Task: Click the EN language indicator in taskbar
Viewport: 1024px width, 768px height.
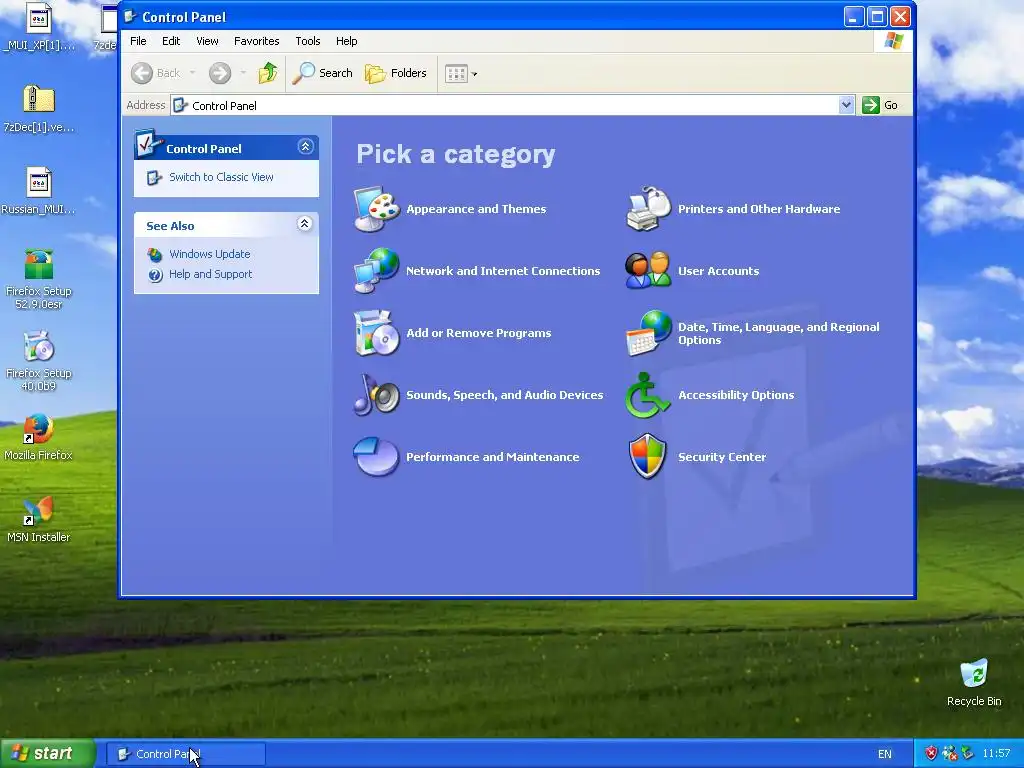Action: coord(885,754)
